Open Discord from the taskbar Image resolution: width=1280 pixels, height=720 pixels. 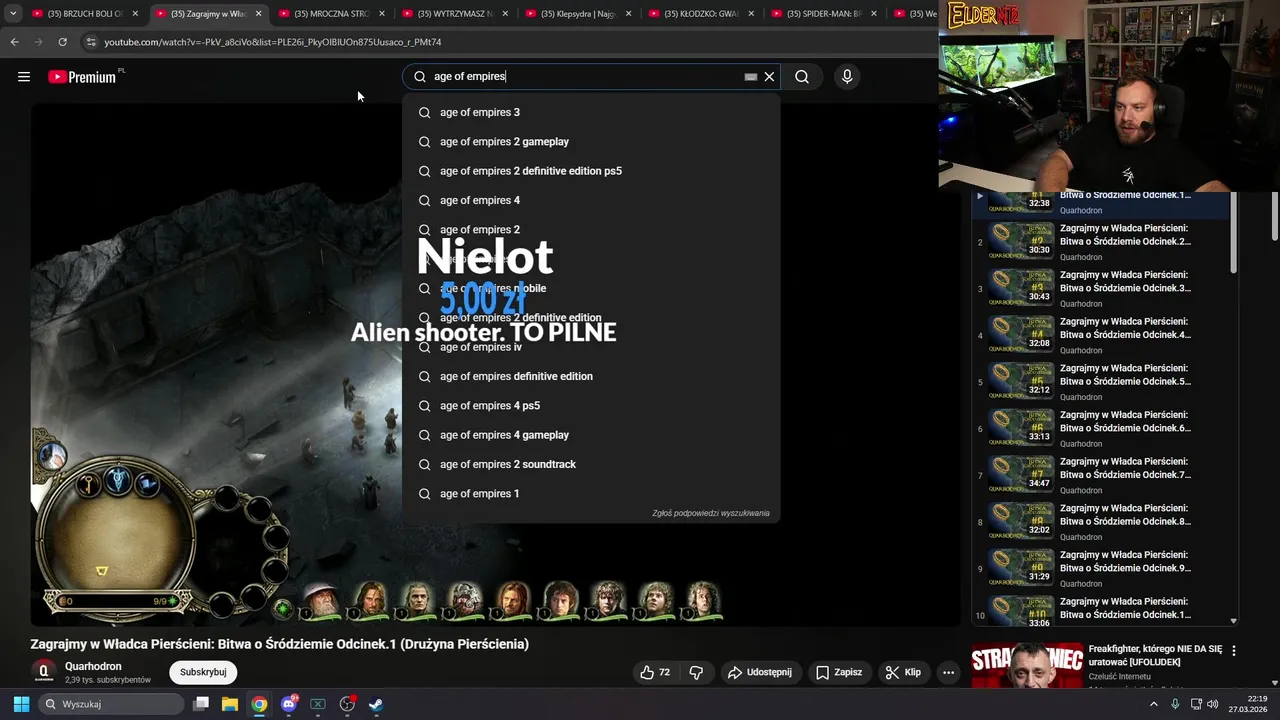pyautogui.click(x=288, y=704)
